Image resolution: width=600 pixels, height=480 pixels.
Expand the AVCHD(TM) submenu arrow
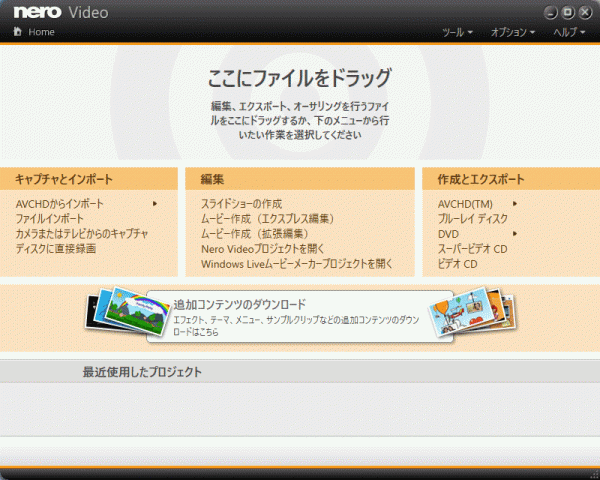coord(515,204)
